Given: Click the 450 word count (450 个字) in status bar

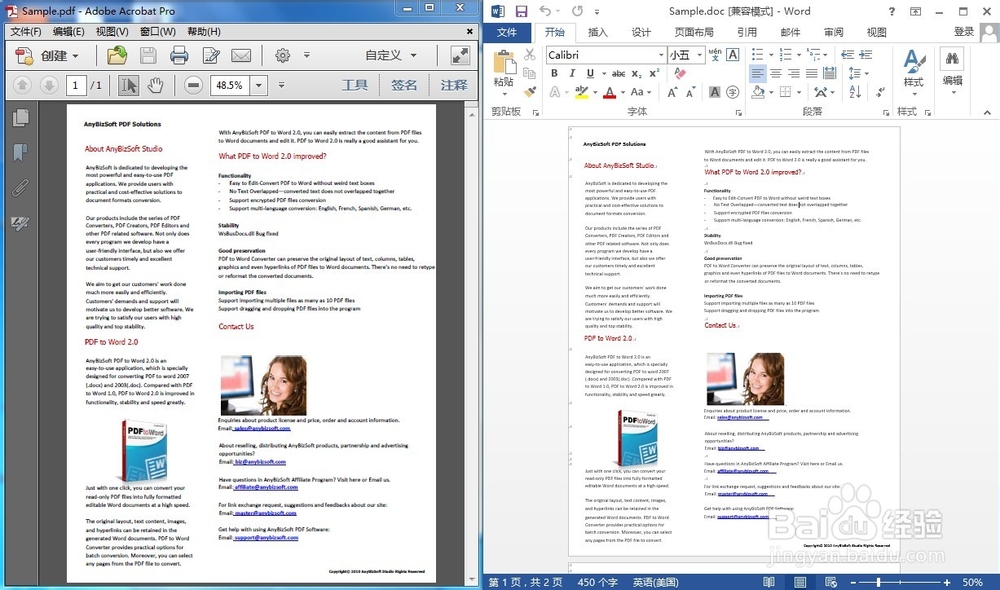Looking at the screenshot, I should 598,582.
